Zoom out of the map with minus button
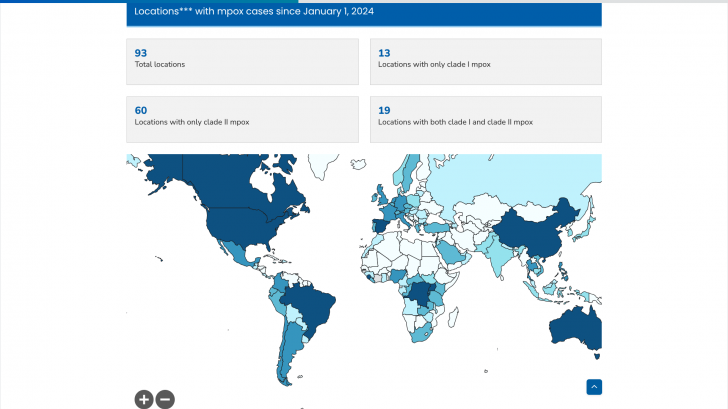The width and height of the screenshot is (728, 409). coord(165,399)
